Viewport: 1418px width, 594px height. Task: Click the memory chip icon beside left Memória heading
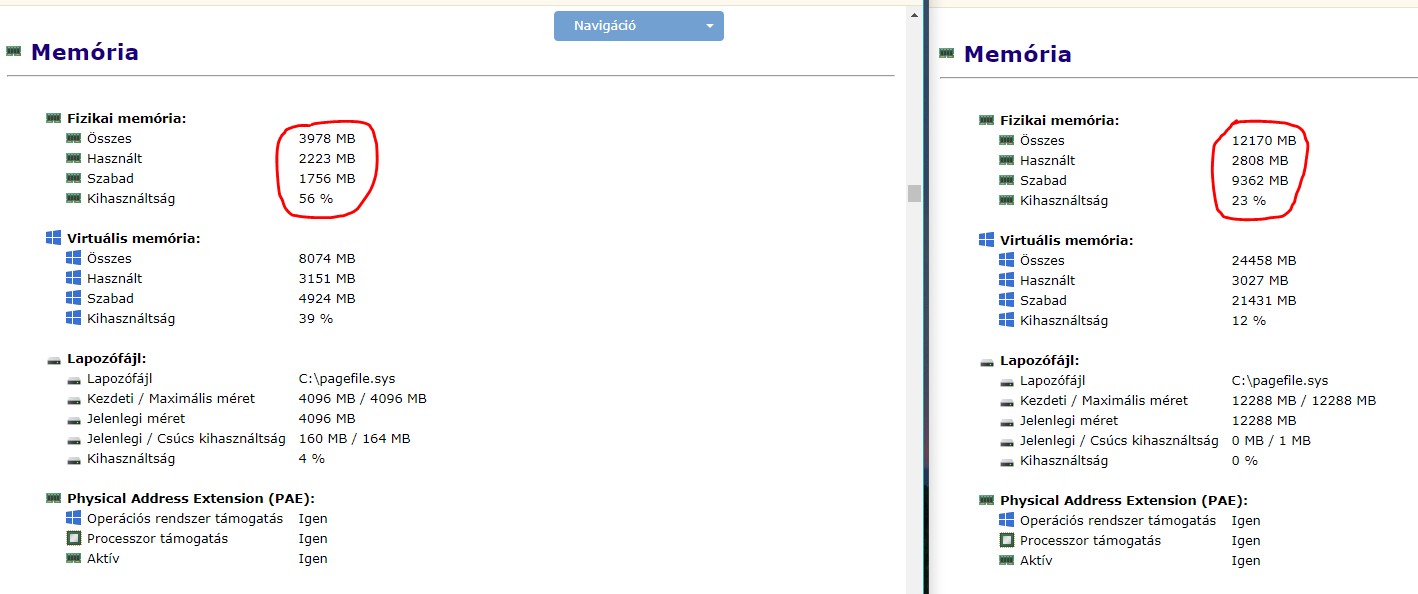click(x=14, y=51)
